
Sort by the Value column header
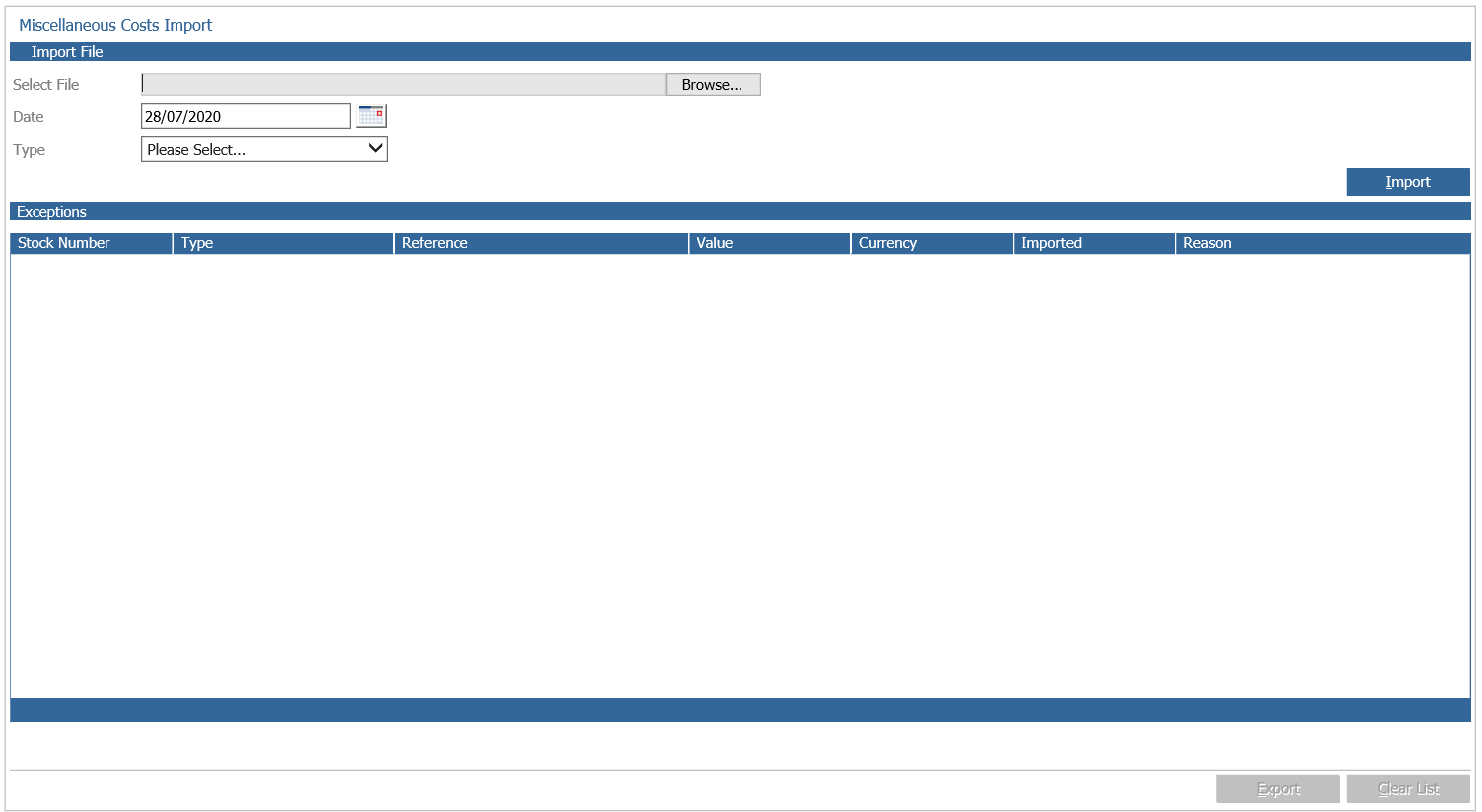[770, 243]
